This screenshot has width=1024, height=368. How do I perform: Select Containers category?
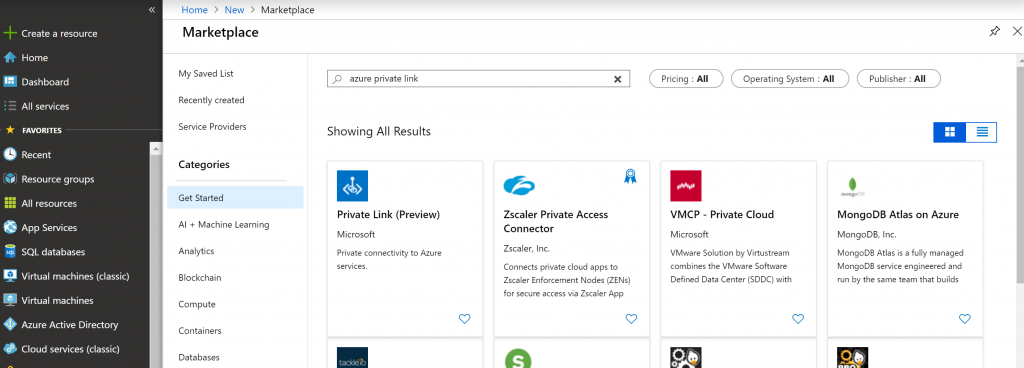click(x=200, y=331)
